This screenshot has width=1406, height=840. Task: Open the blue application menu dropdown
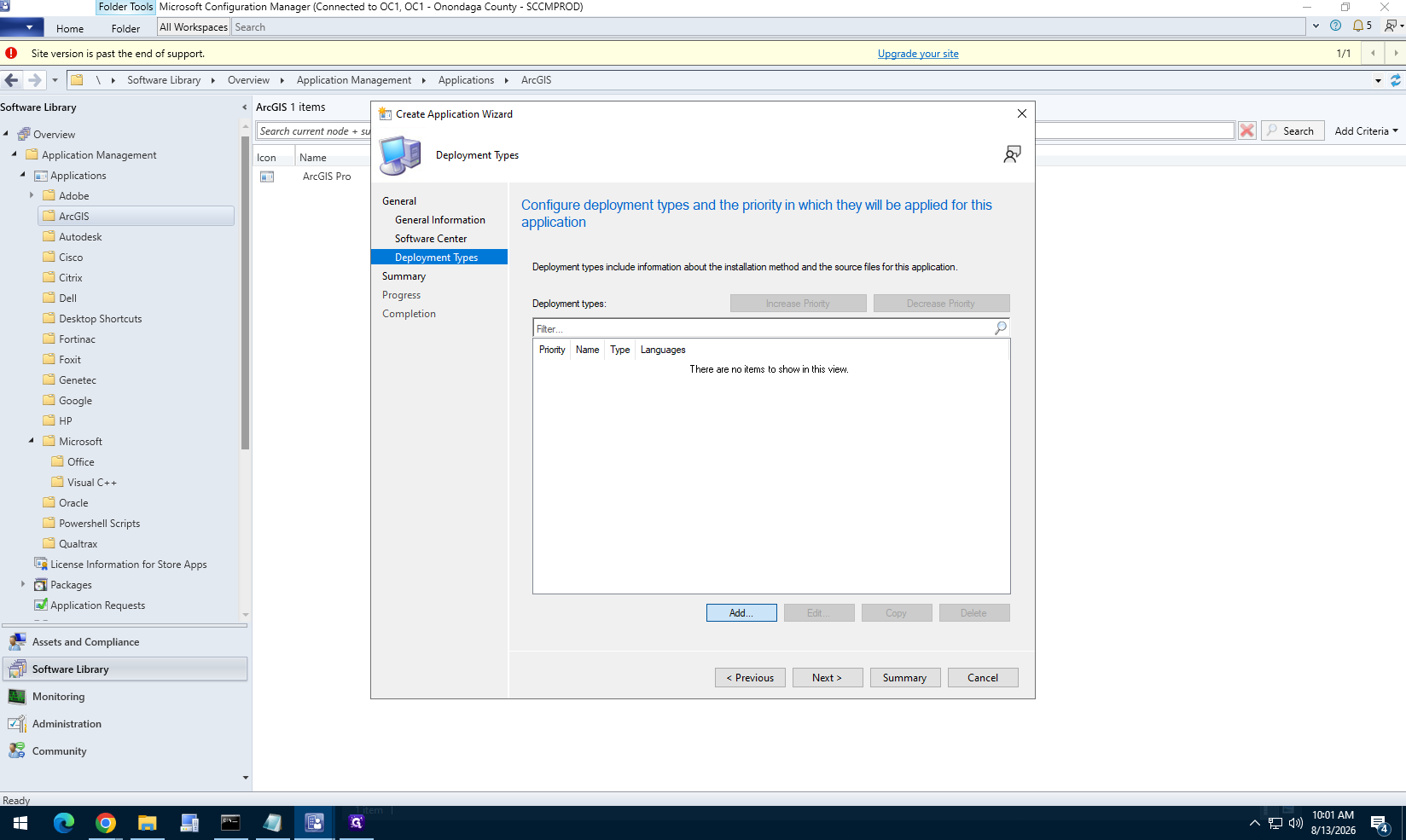22,27
